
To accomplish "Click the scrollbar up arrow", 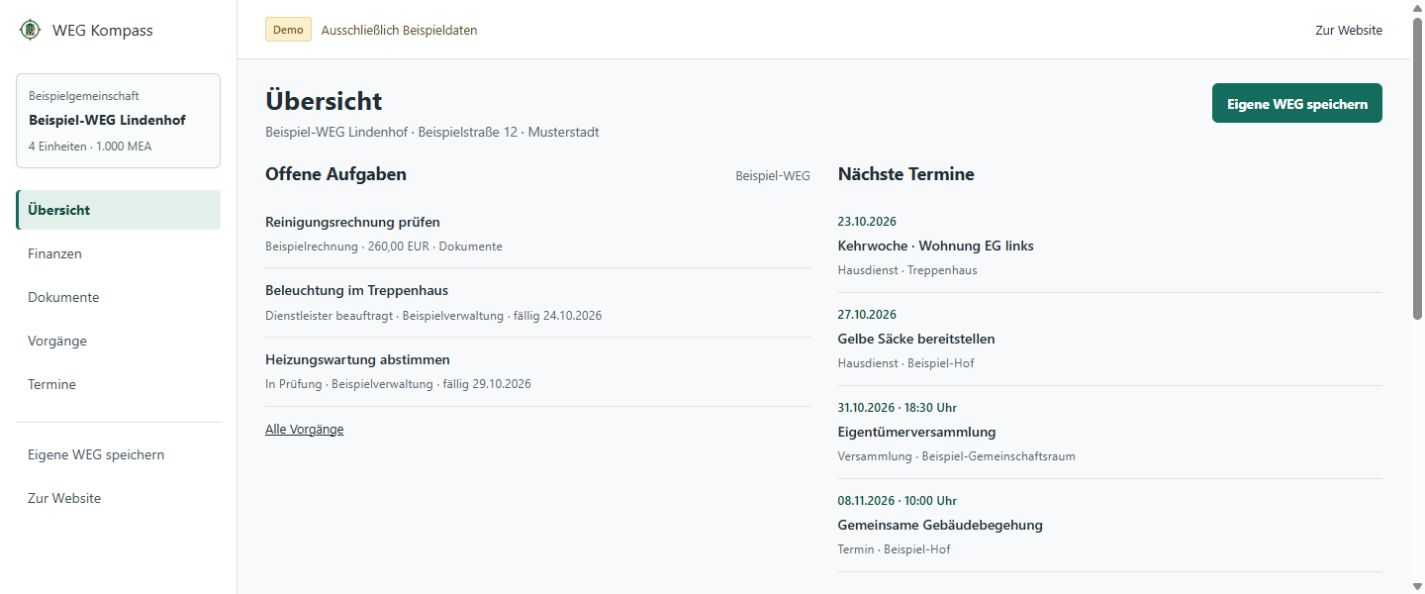I will click(1416, 7).
